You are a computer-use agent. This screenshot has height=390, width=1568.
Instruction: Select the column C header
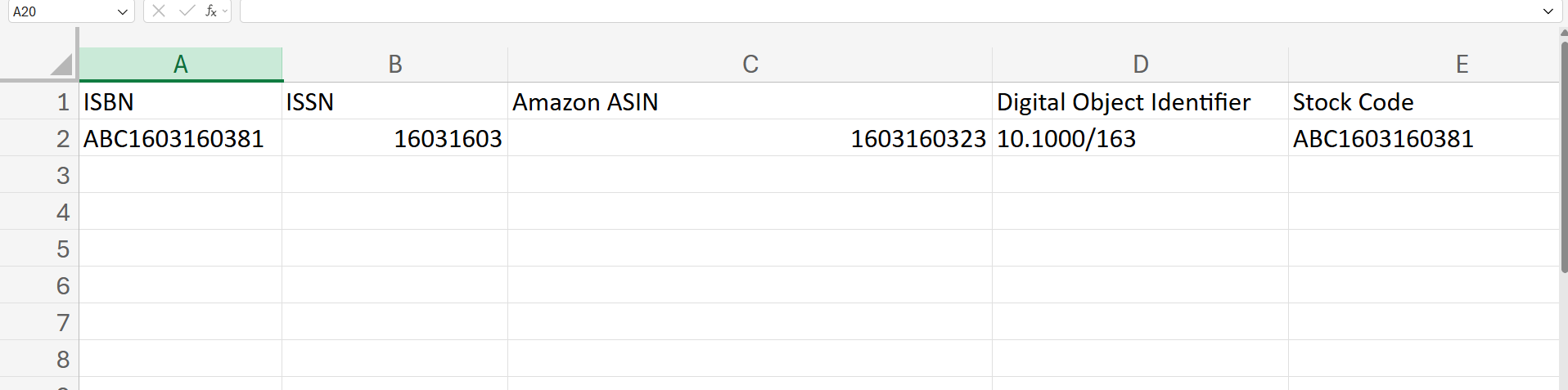coord(750,65)
